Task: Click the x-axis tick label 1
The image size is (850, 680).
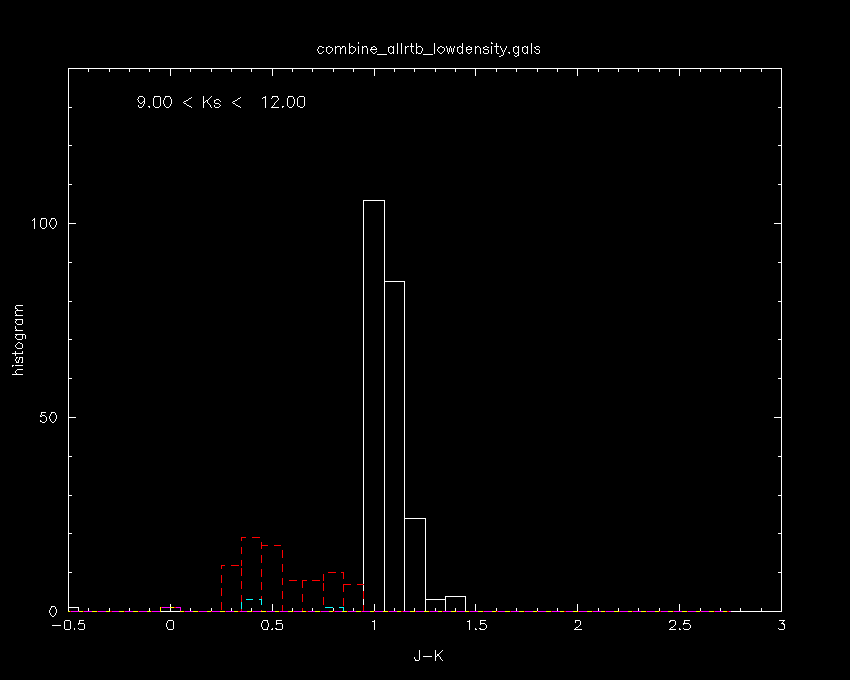Action: tap(374, 626)
